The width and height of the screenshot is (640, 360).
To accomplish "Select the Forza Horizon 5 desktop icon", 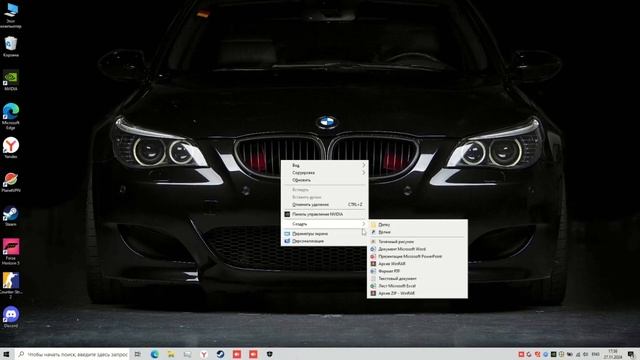I will point(11,252).
